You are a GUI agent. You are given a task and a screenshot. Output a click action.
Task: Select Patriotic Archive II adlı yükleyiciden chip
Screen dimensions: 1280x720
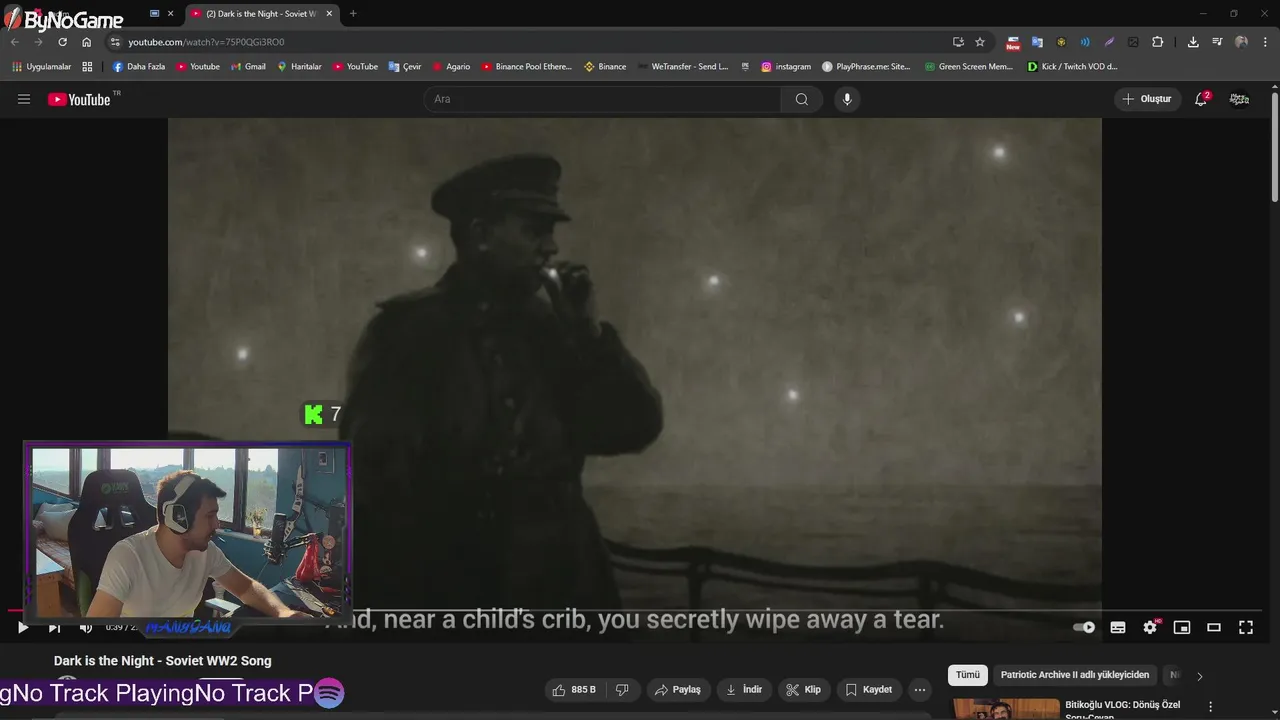pos(1075,675)
